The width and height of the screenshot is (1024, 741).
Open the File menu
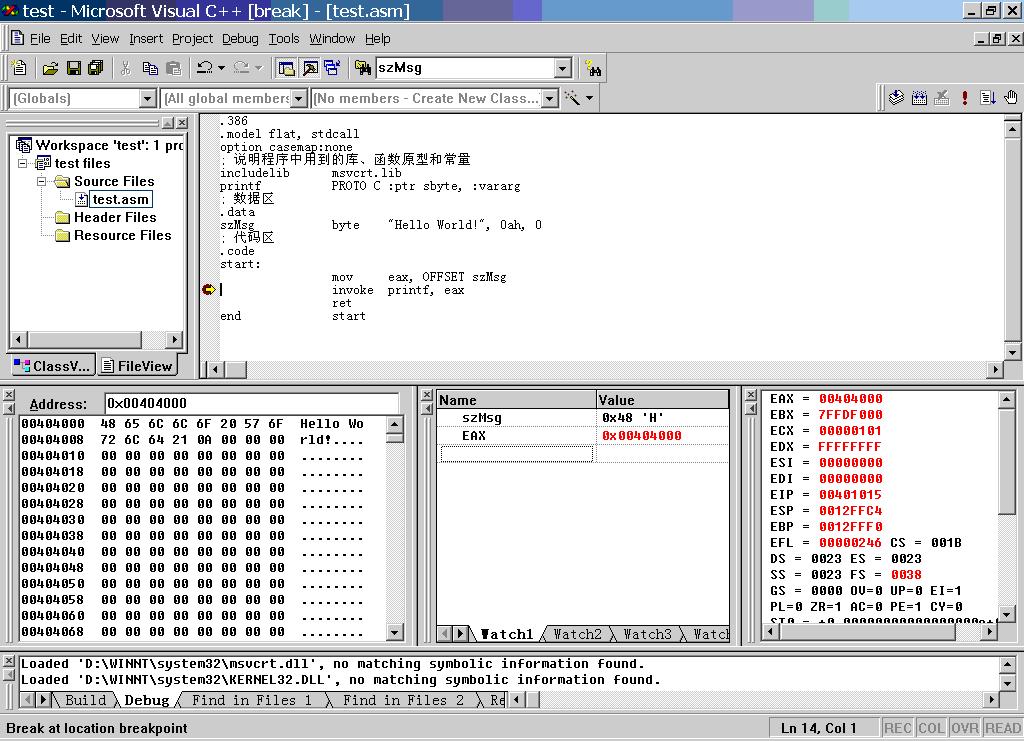click(40, 39)
